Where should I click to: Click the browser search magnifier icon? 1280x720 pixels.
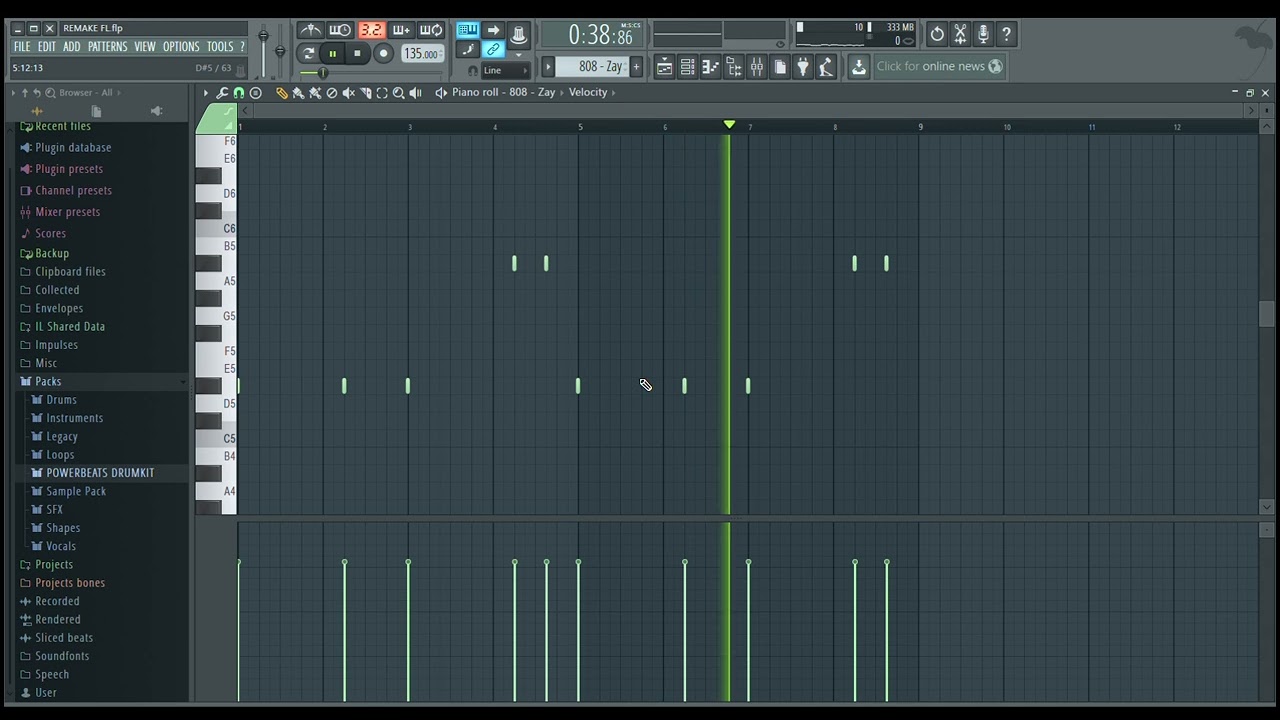point(49,93)
